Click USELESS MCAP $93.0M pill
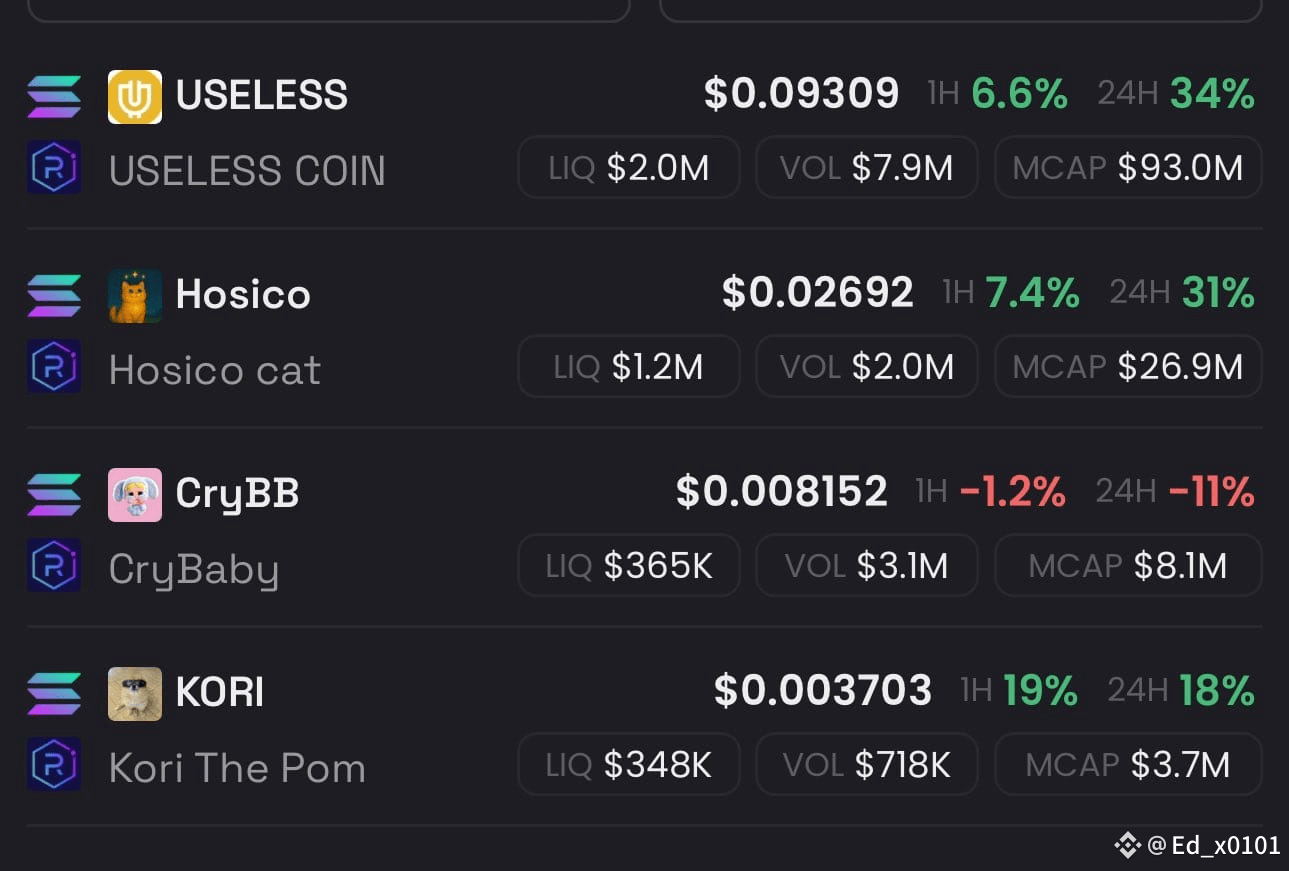1289x871 pixels. coord(1128,167)
